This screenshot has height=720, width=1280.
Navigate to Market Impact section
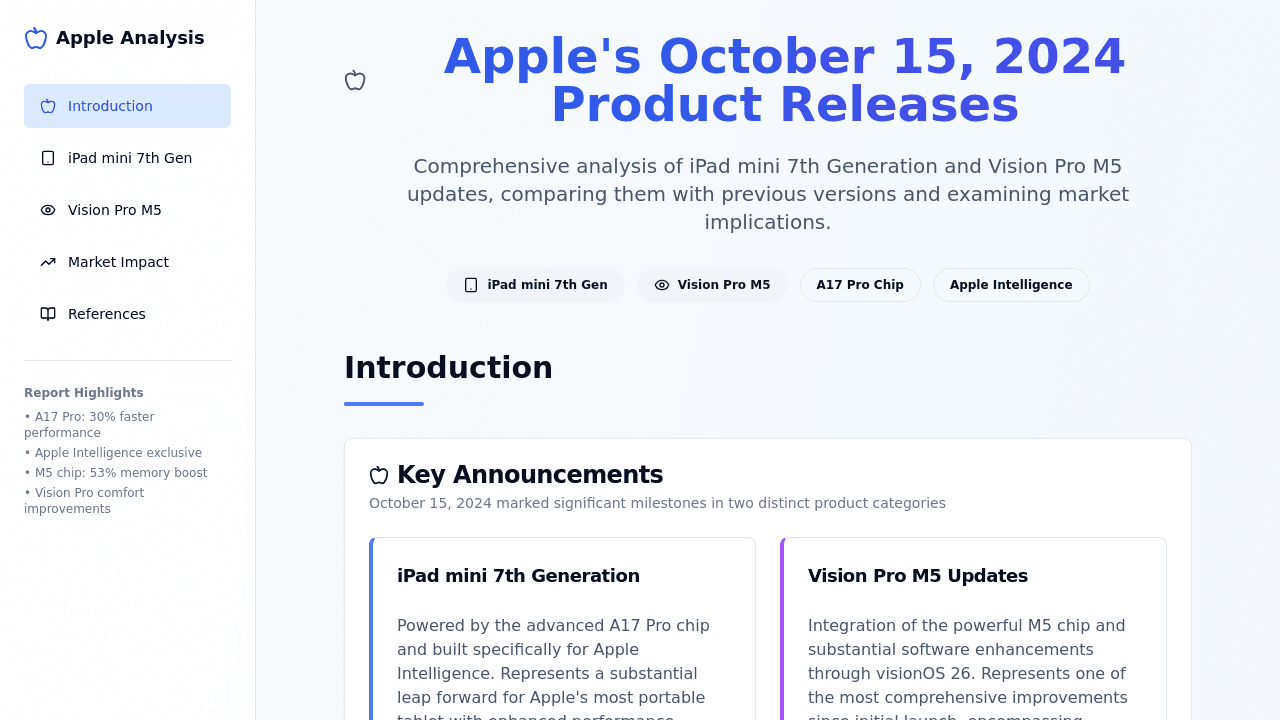118,262
